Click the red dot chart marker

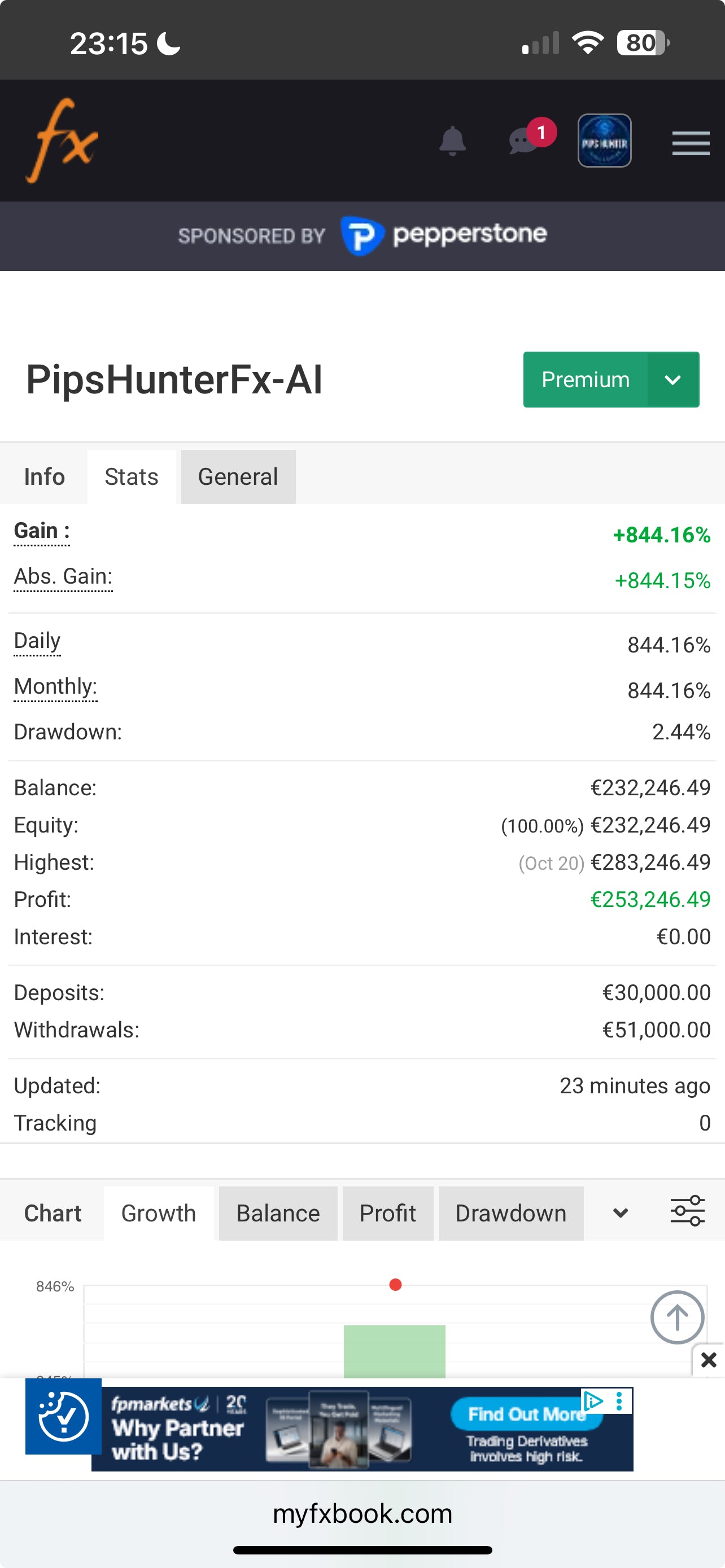pos(396,1285)
